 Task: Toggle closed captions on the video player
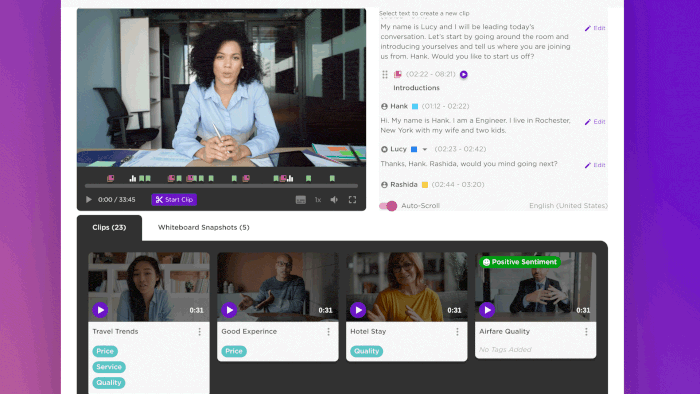(x=300, y=200)
